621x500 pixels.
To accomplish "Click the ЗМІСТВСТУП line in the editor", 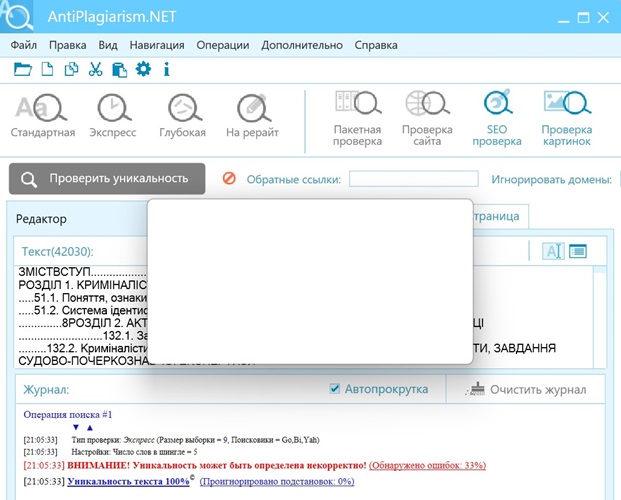I will (x=82, y=272).
